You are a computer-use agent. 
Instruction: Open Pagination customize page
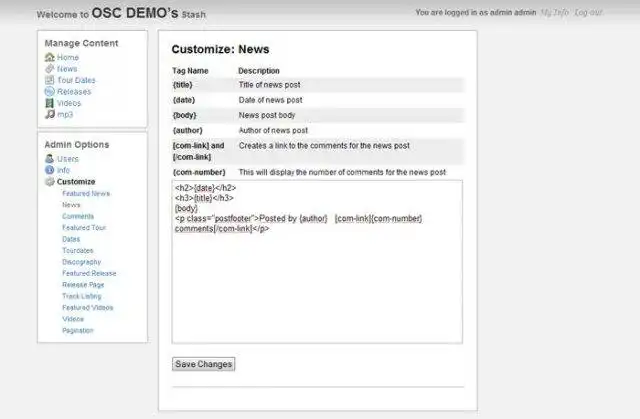coord(78,330)
